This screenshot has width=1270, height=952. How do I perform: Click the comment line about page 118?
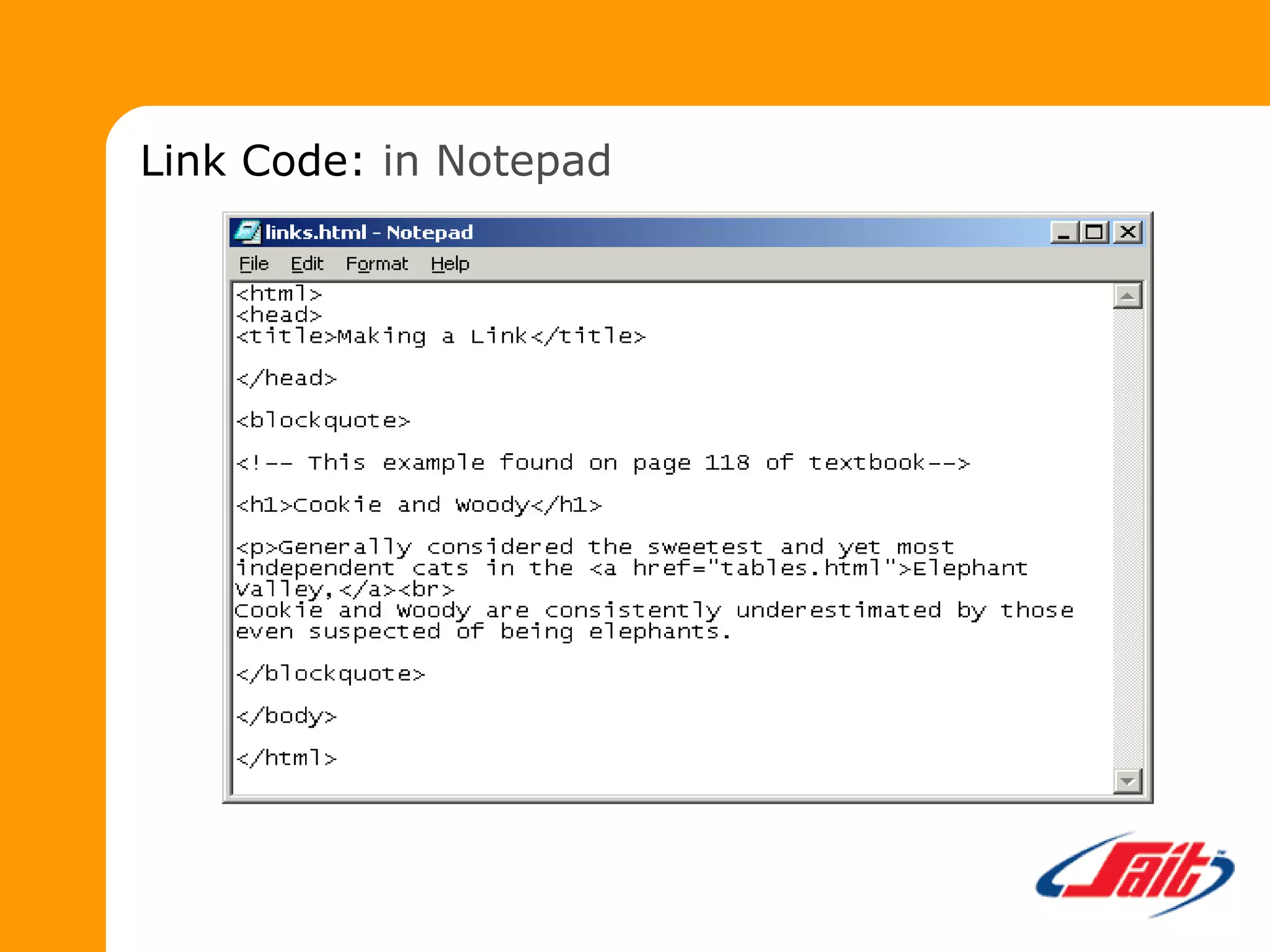[x=603, y=462]
